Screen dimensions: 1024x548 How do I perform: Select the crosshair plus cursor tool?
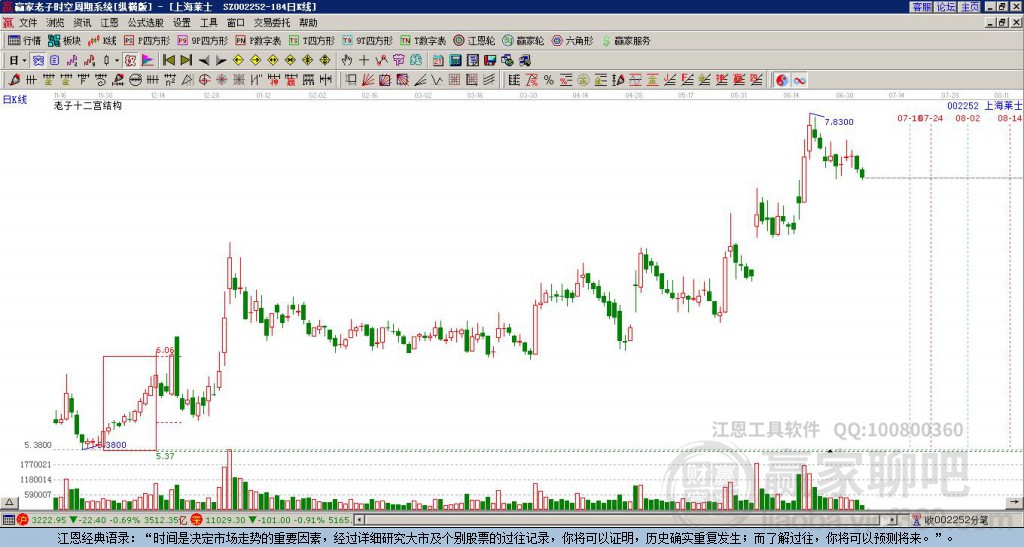364,61
